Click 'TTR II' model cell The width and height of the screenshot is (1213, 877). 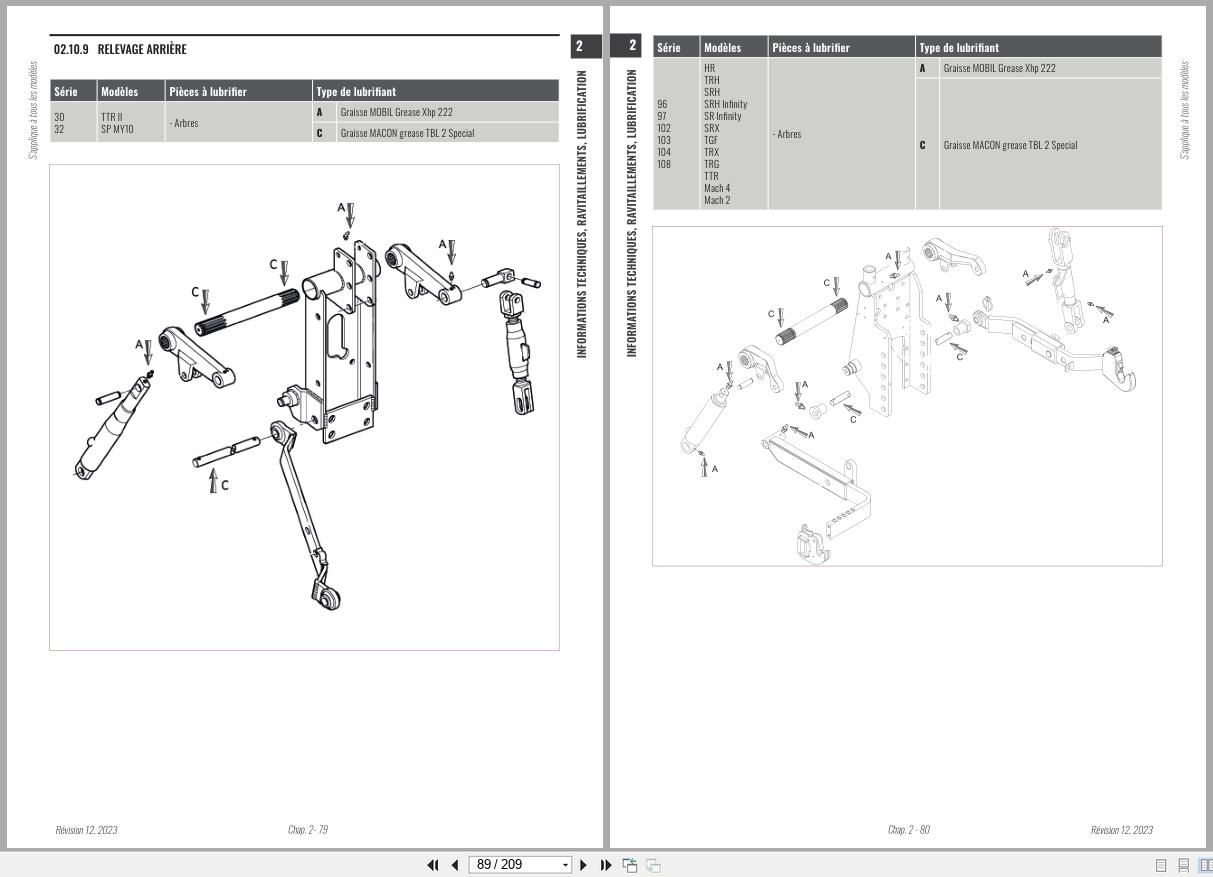[111, 117]
